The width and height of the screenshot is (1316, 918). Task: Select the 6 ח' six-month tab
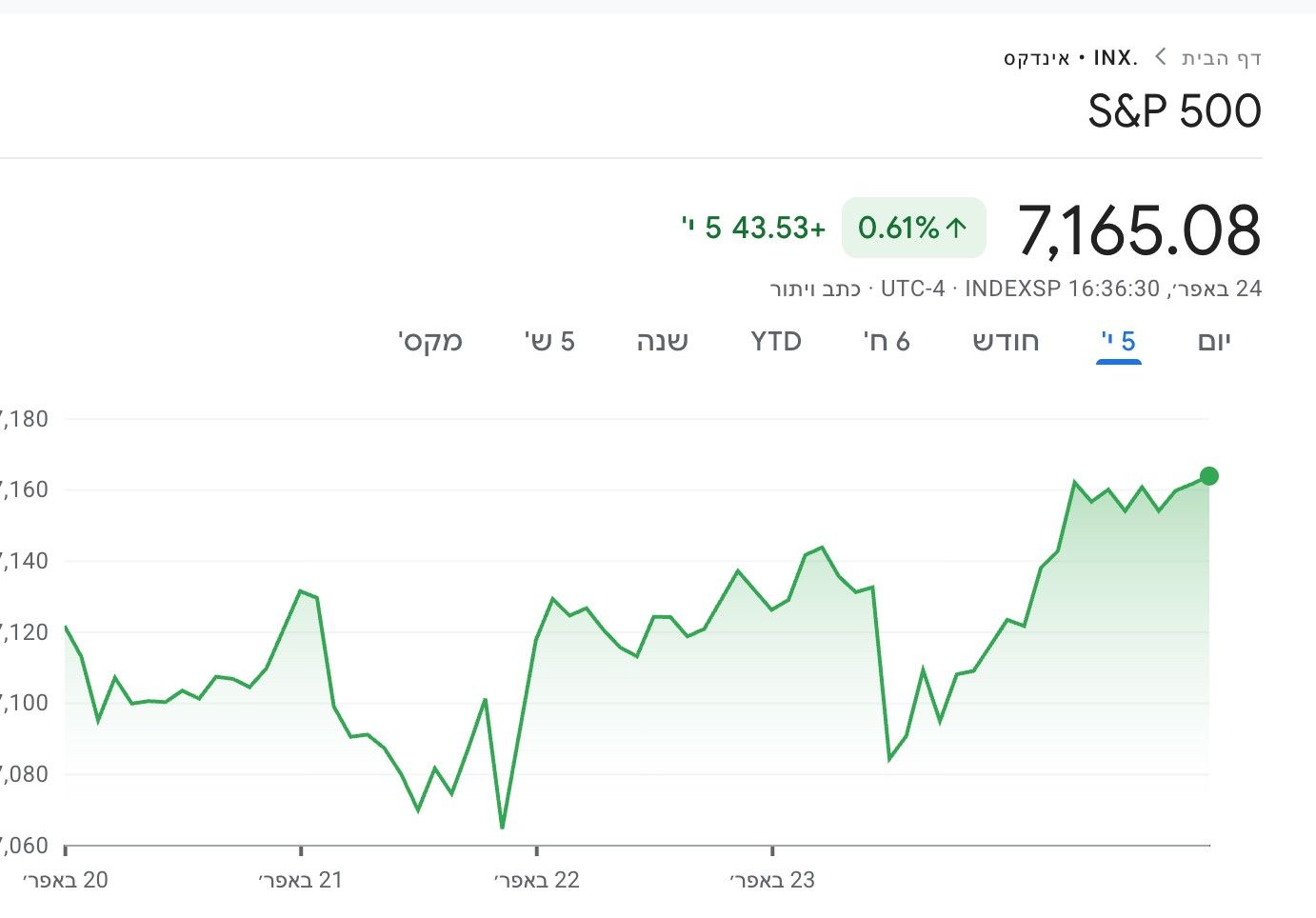887,341
